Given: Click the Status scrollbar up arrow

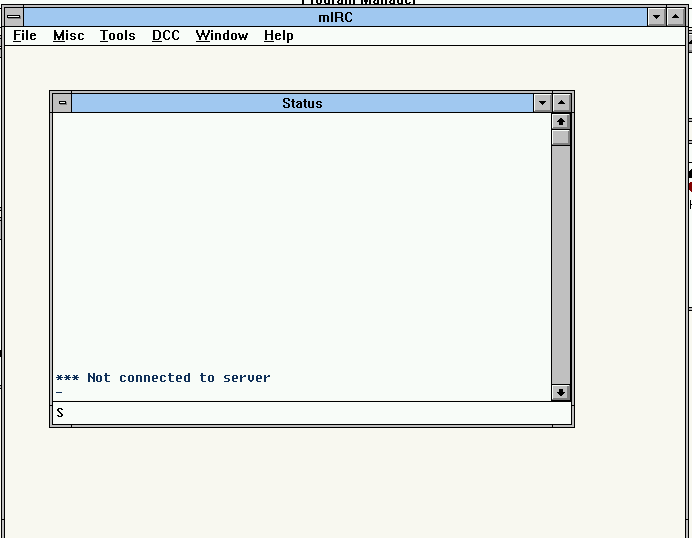Looking at the screenshot, I should tap(561, 121).
